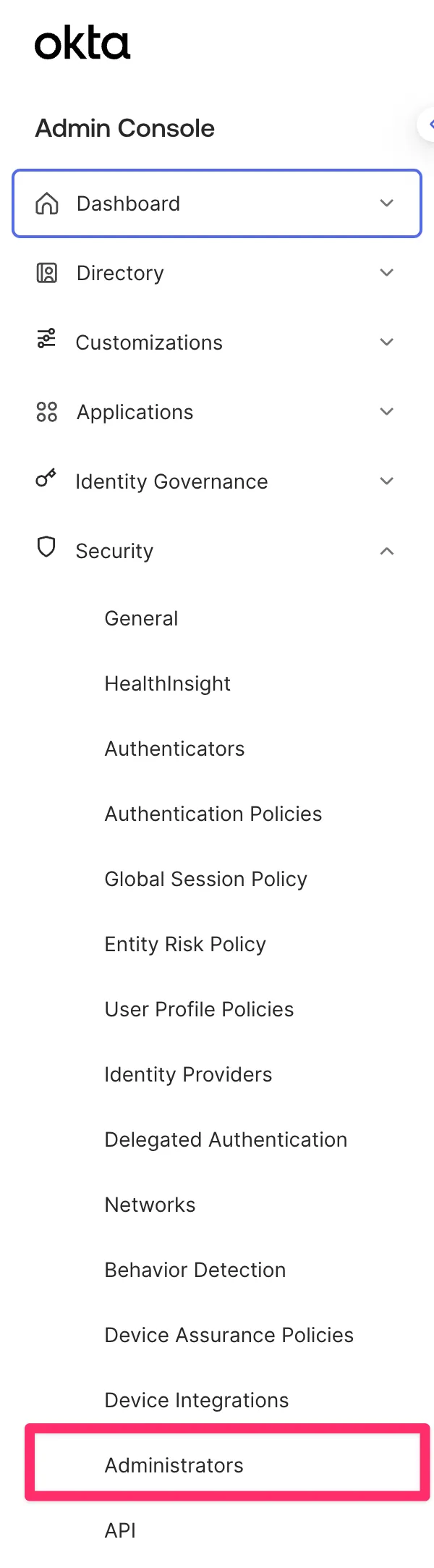The height and width of the screenshot is (1568, 434).
Task: Collapse the Security section chevron
Action: 387,551
